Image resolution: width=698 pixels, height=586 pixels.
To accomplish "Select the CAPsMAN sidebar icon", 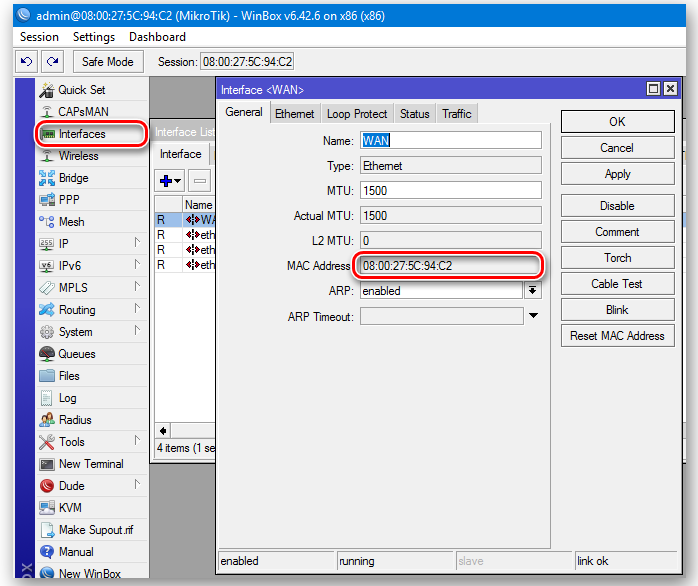I will coord(47,112).
